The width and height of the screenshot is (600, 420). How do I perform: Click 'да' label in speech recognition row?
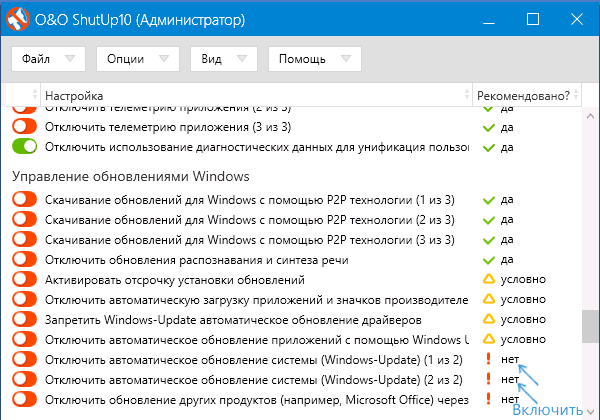(507, 259)
